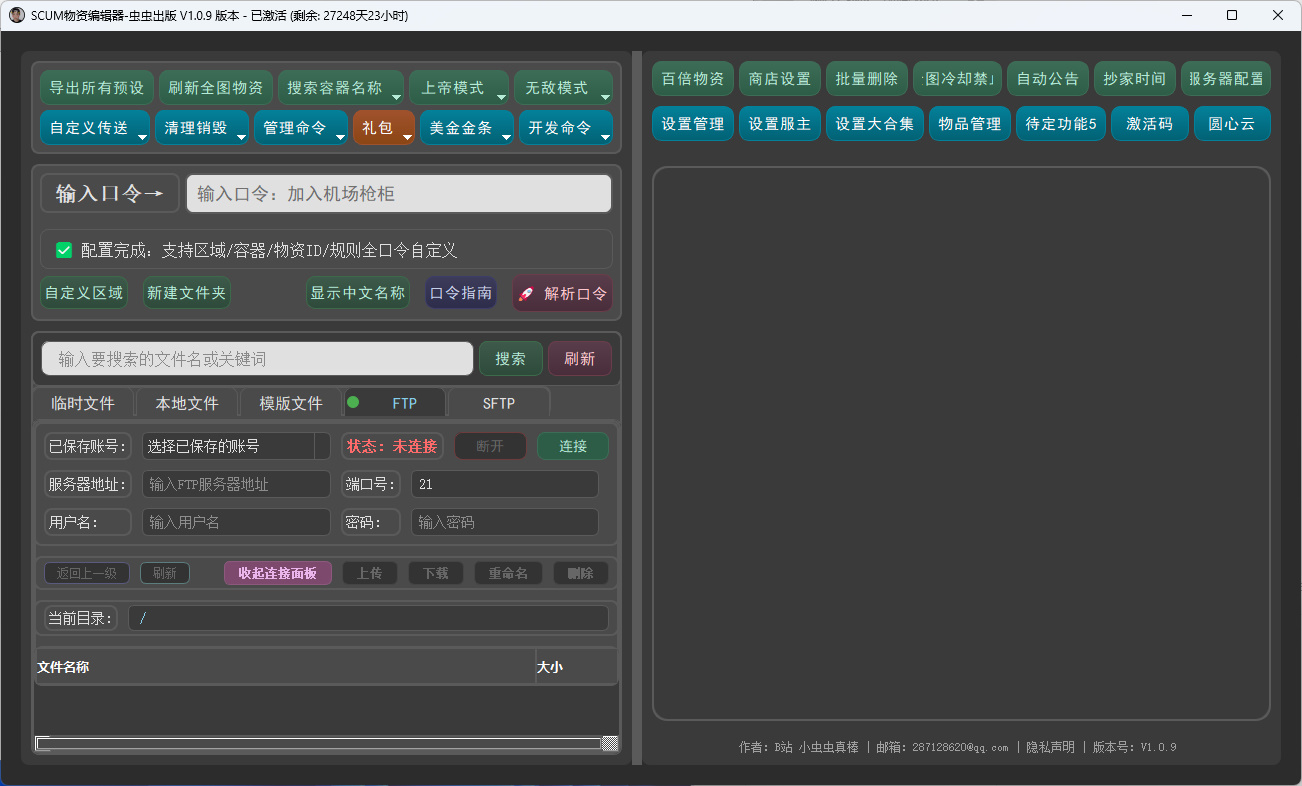The width and height of the screenshot is (1302, 786).
Task: Click the 下载 download button
Action: click(436, 573)
